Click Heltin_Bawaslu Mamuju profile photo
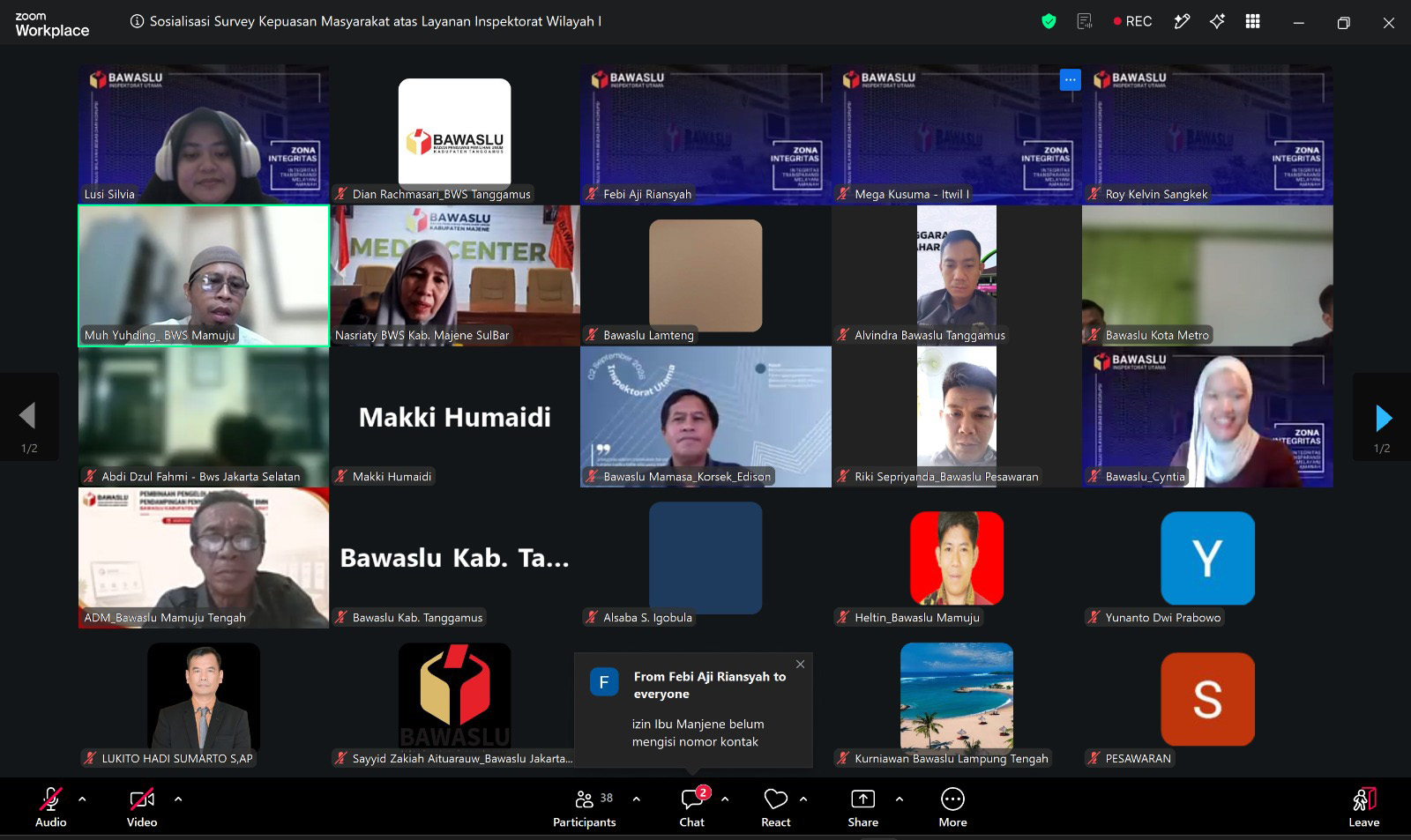Viewport: 1411px width, 840px height. [x=957, y=558]
